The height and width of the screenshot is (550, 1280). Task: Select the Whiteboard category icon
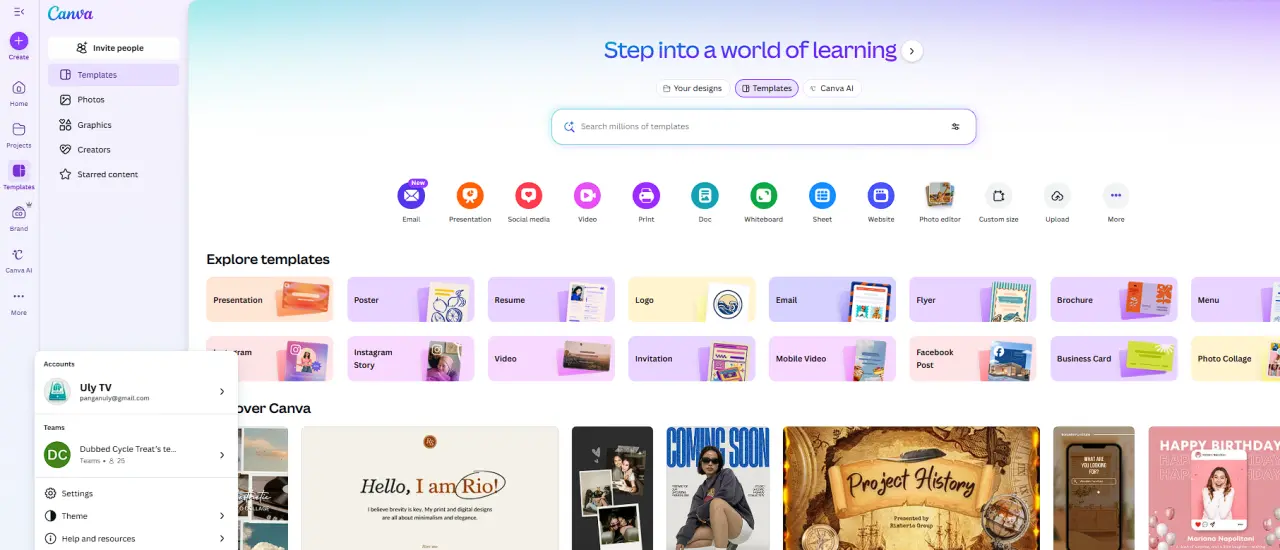pyautogui.click(x=763, y=195)
